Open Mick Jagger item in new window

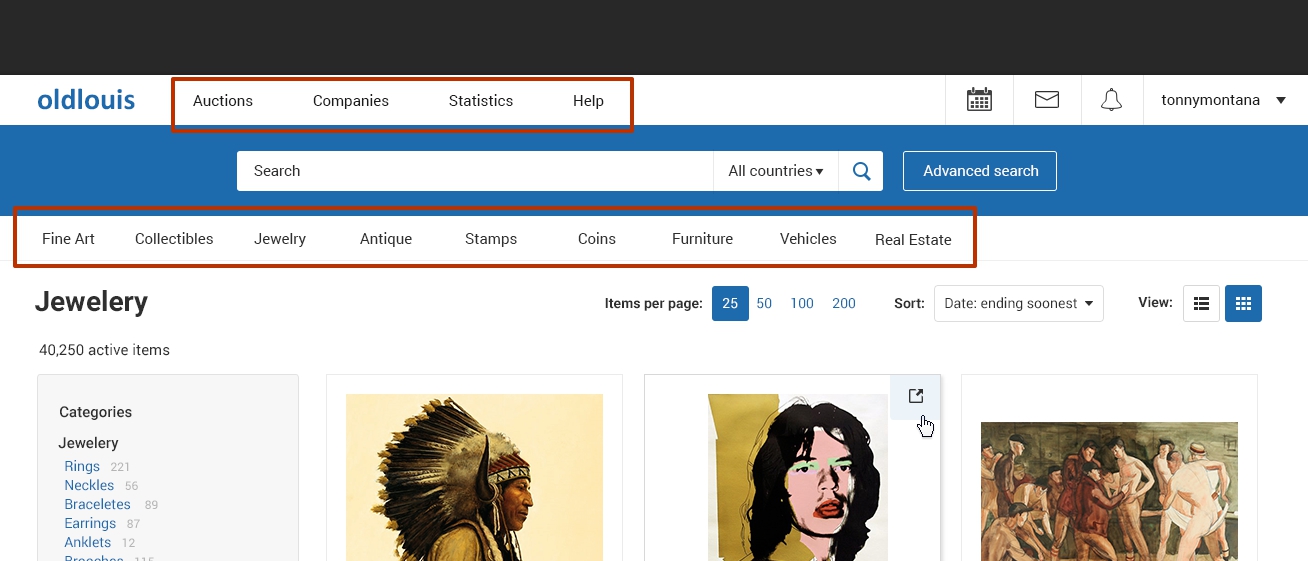tap(915, 396)
